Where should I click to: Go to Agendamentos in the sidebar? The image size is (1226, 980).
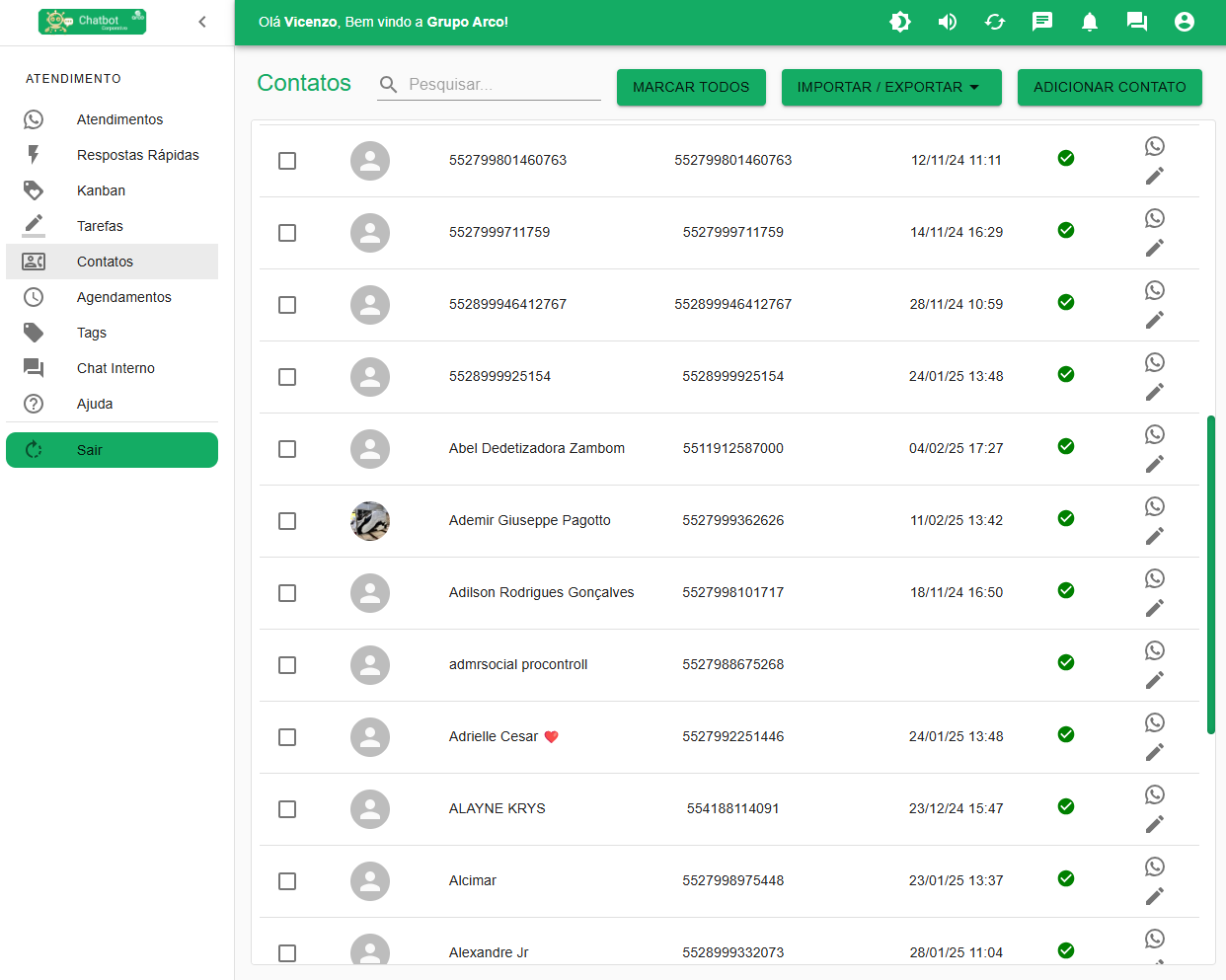point(123,297)
